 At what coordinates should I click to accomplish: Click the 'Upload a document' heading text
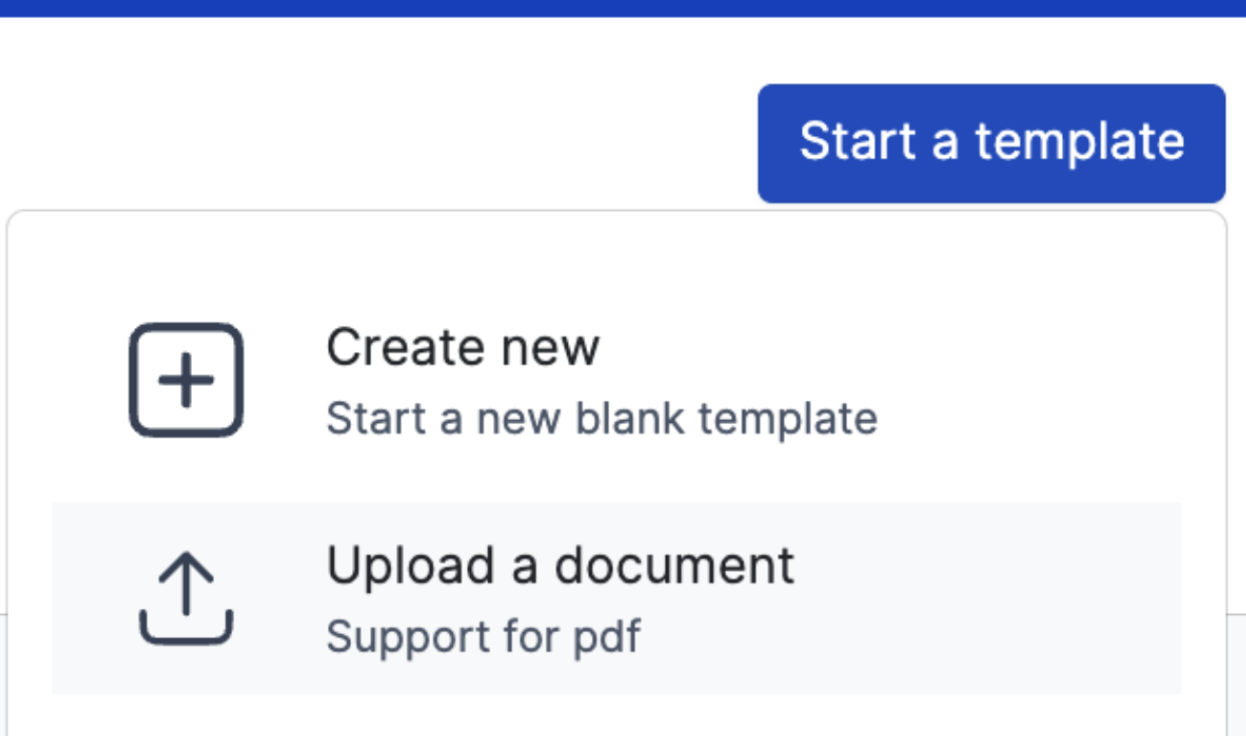(x=560, y=565)
